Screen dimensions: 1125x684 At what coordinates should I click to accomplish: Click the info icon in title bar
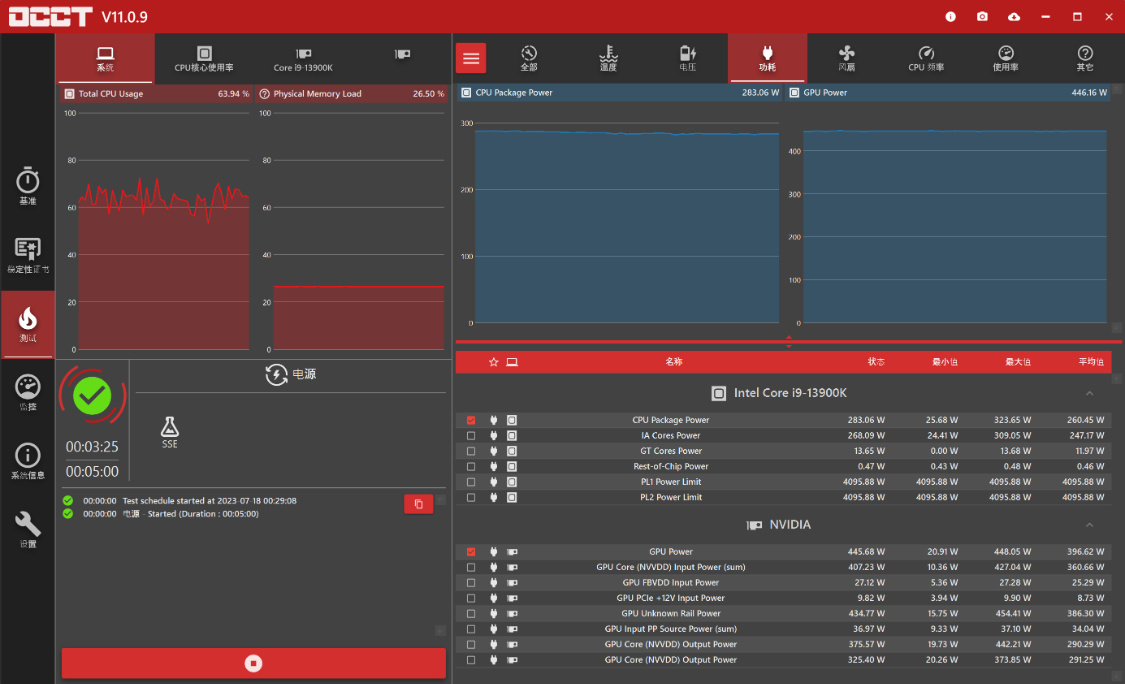point(951,17)
